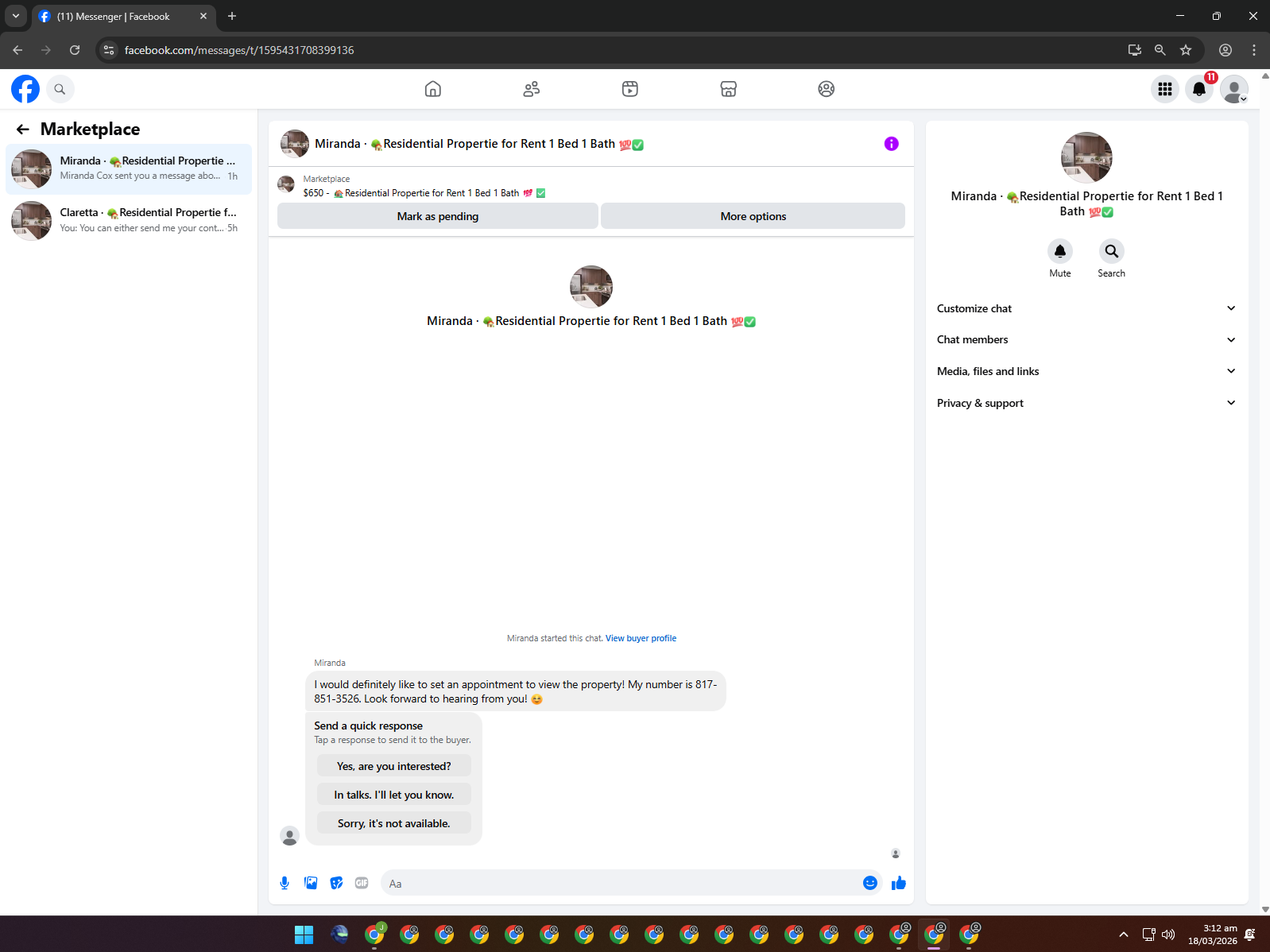
Task: Expand Chat members section
Action: click(x=1087, y=339)
